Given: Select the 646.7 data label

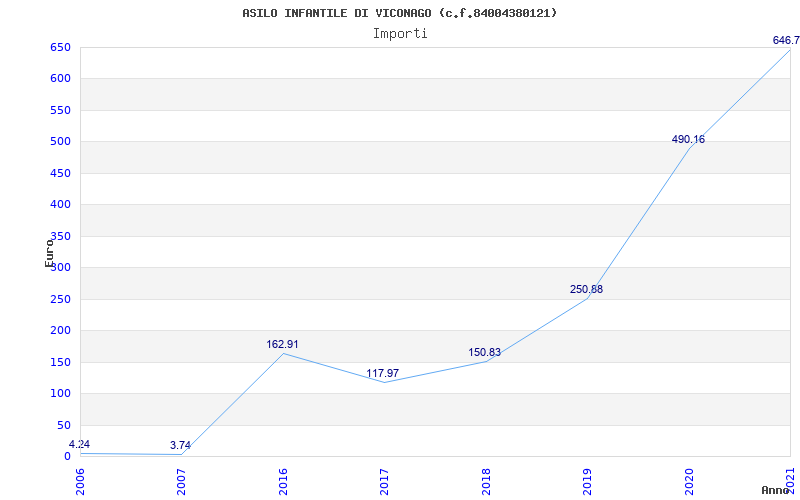Looking at the screenshot, I should tap(786, 40).
